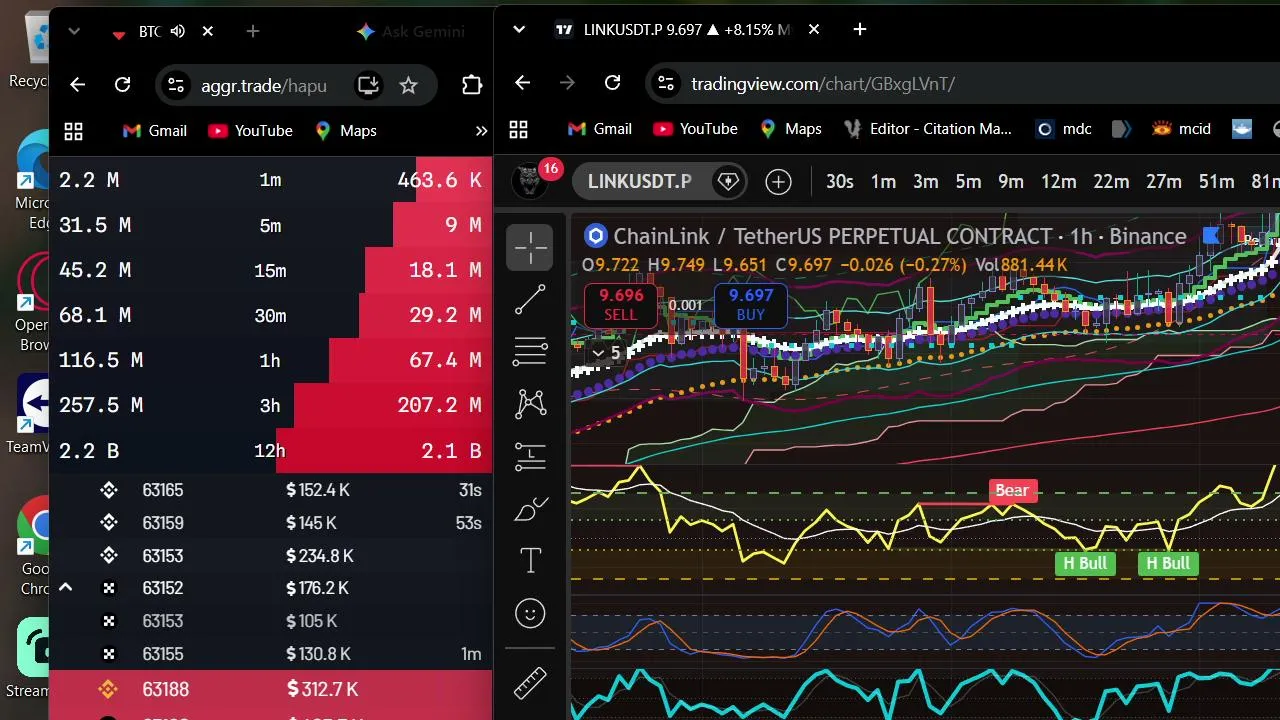Close the LINKUSDT.P TradingView tab
Screen dimensions: 1280x720
click(x=814, y=30)
